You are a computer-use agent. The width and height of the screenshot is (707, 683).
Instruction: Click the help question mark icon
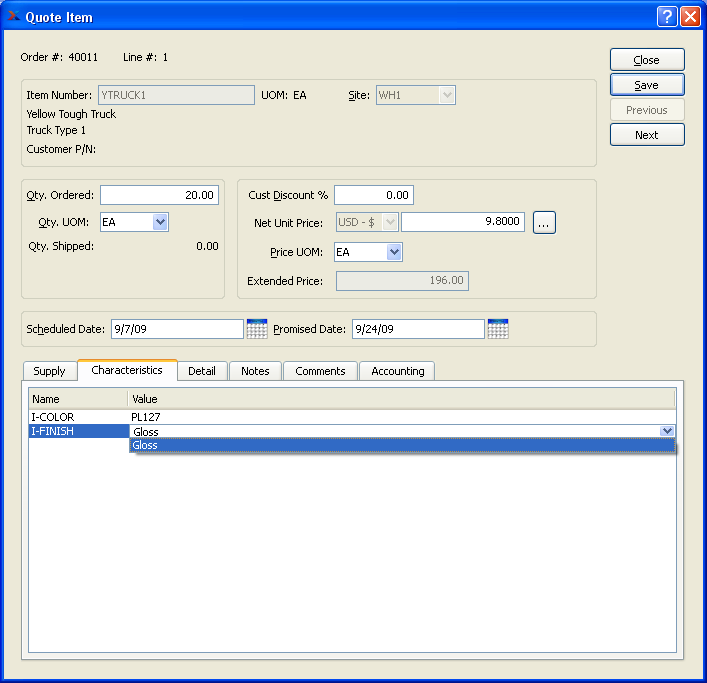click(x=667, y=17)
